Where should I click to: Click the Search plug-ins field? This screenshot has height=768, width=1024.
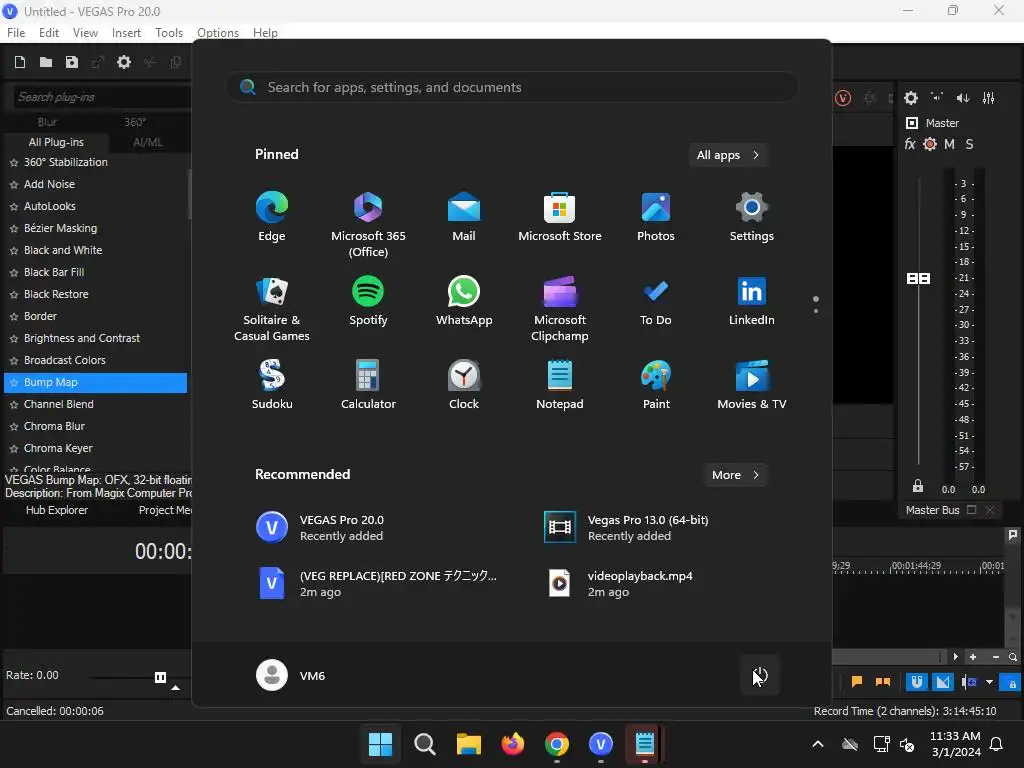pyautogui.click(x=102, y=97)
